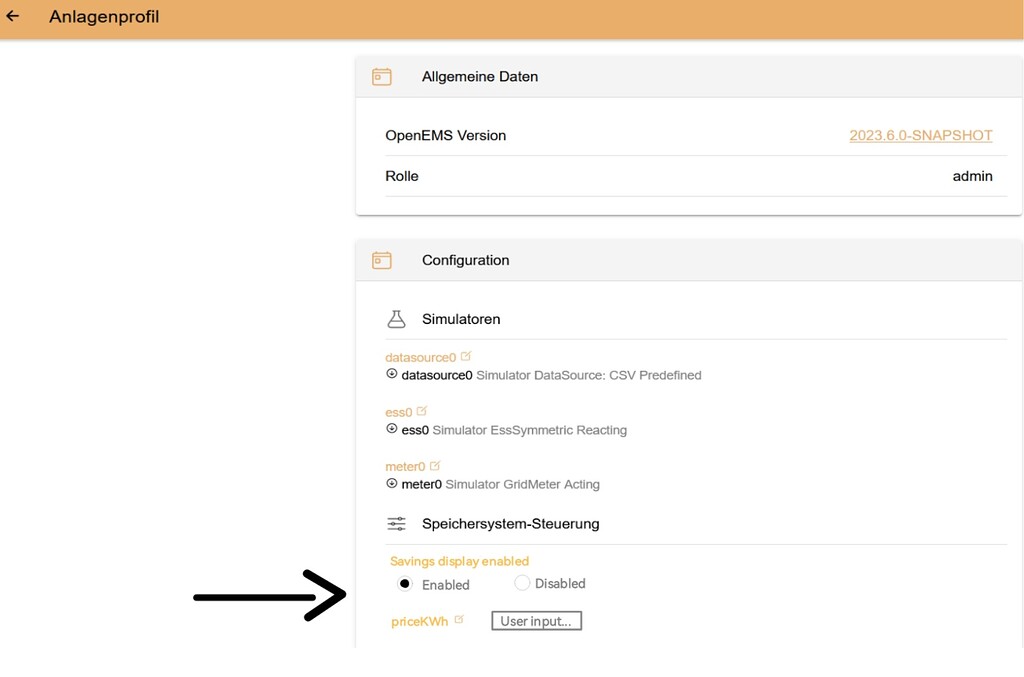Screen dimensions: 1024x677
Task: Toggle Savings display enabled setting
Action: pos(459,561)
